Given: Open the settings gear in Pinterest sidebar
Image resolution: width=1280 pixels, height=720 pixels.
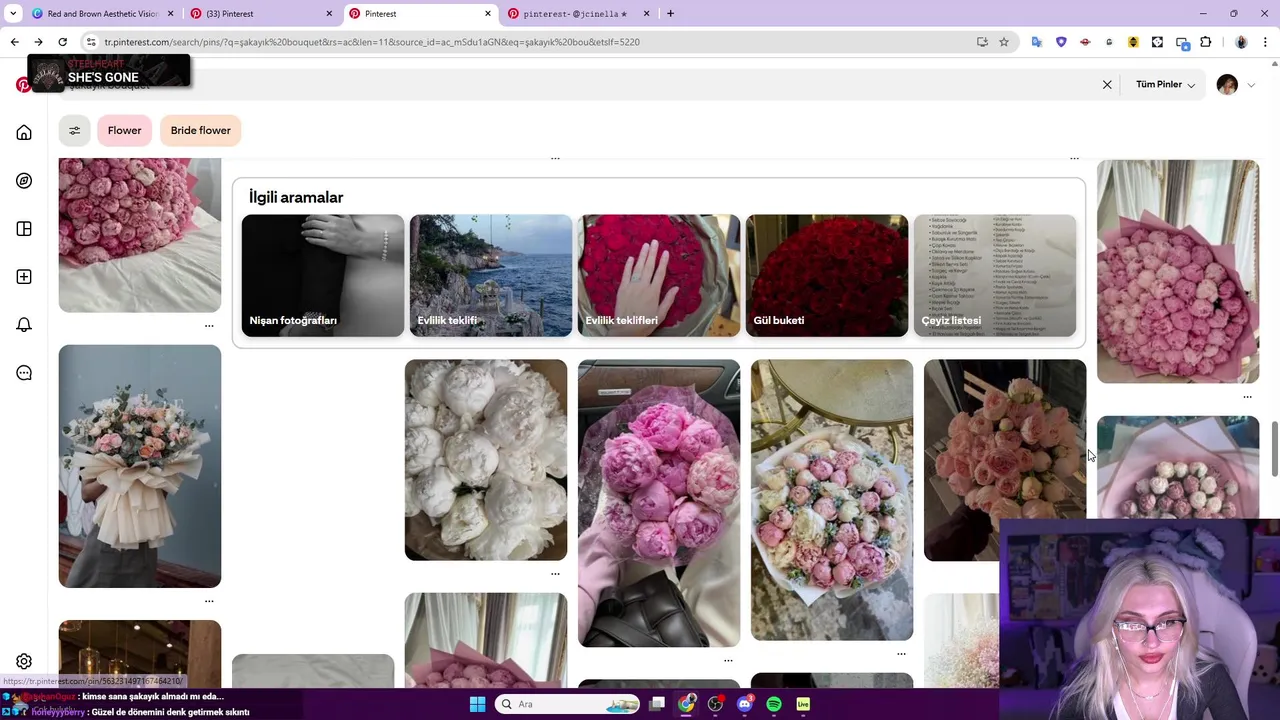Looking at the screenshot, I should tap(24, 661).
